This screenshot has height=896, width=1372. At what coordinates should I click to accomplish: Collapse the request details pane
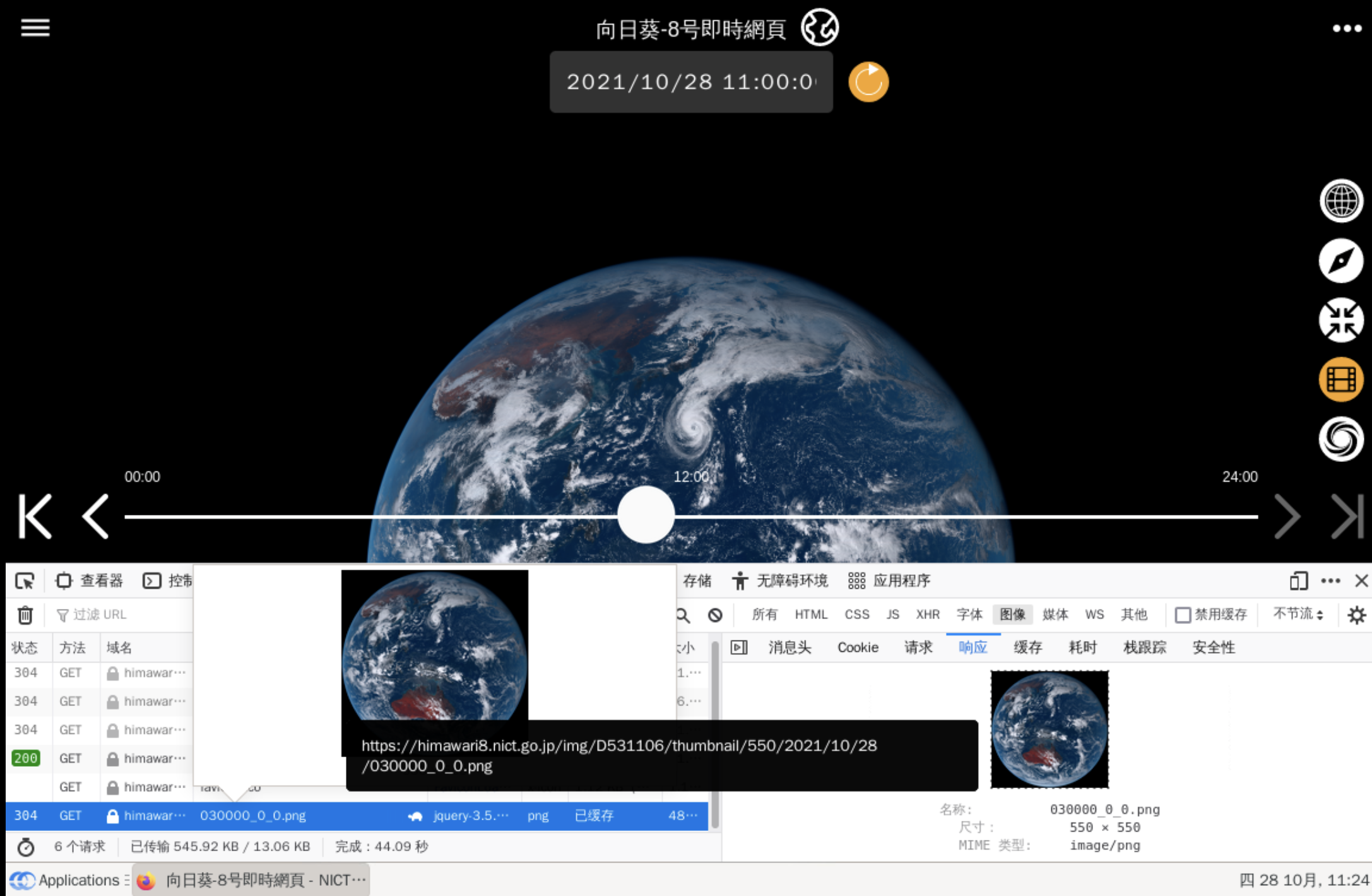pyautogui.click(x=739, y=647)
